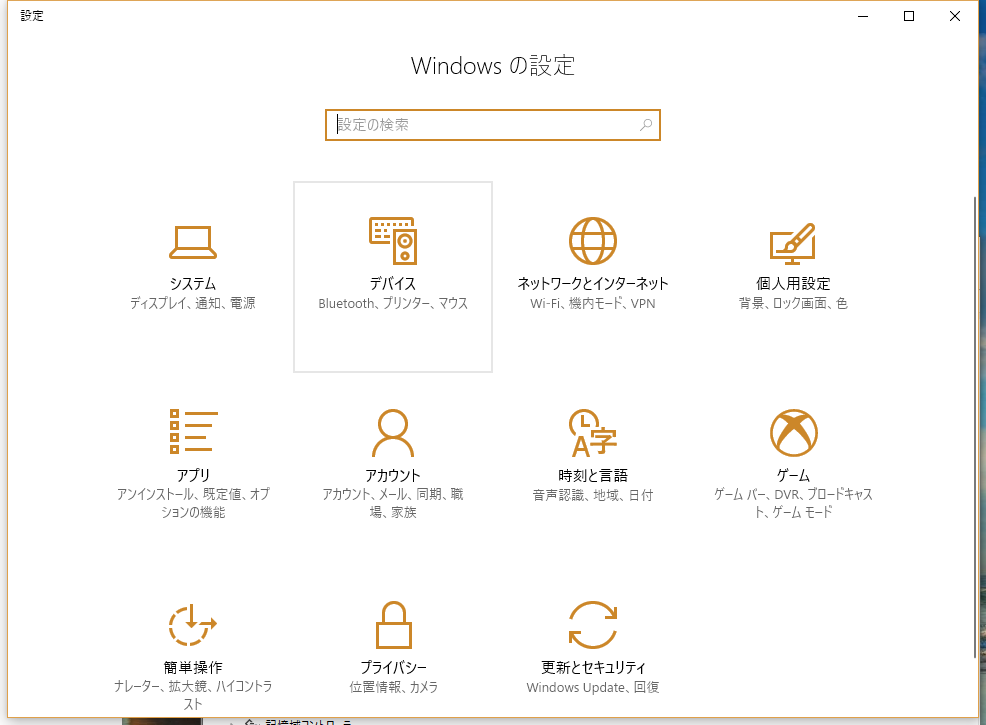The image size is (986, 725).
Task: Select the アプリ title
Action: click(x=193, y=475)
